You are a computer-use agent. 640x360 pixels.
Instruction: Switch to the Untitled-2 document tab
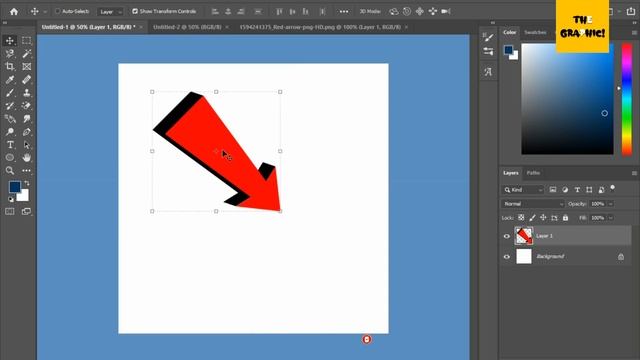(x=187, y=27)
